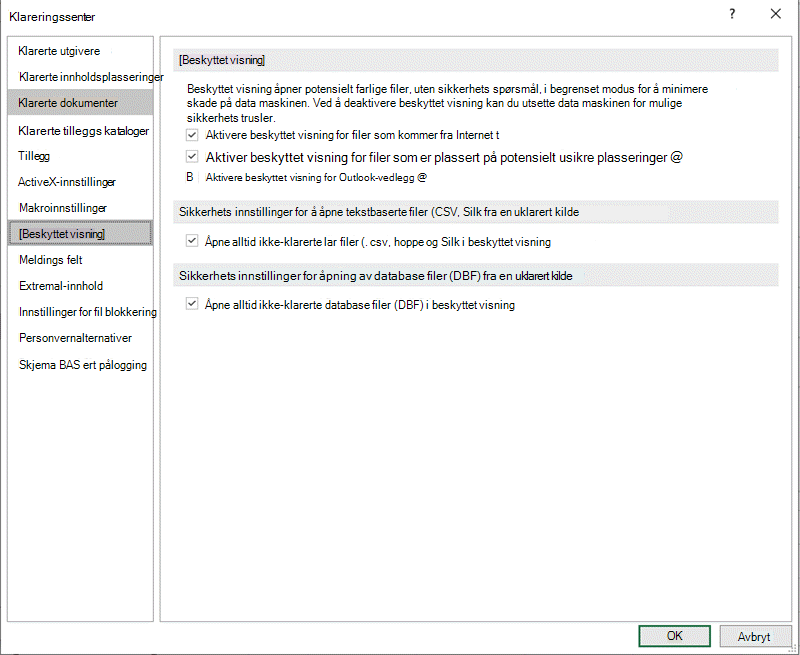Toggle protected view for Outlook-vedlegg checkbox

190,178
